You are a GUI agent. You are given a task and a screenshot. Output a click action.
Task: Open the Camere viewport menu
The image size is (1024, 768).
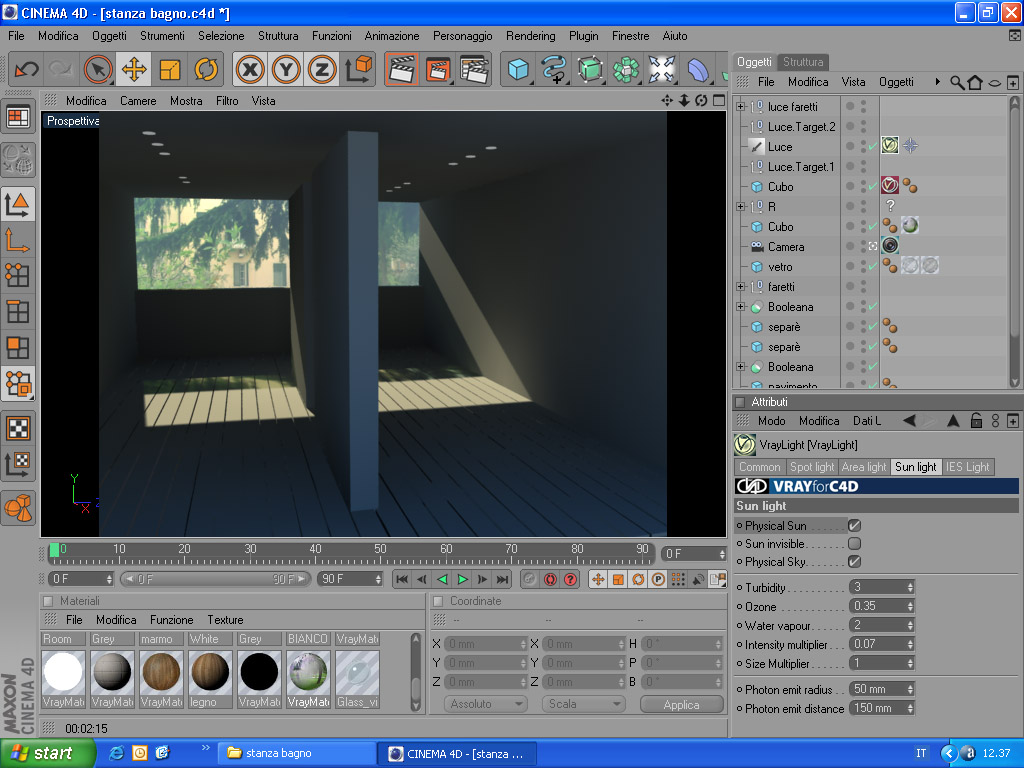tap(138, 101)
